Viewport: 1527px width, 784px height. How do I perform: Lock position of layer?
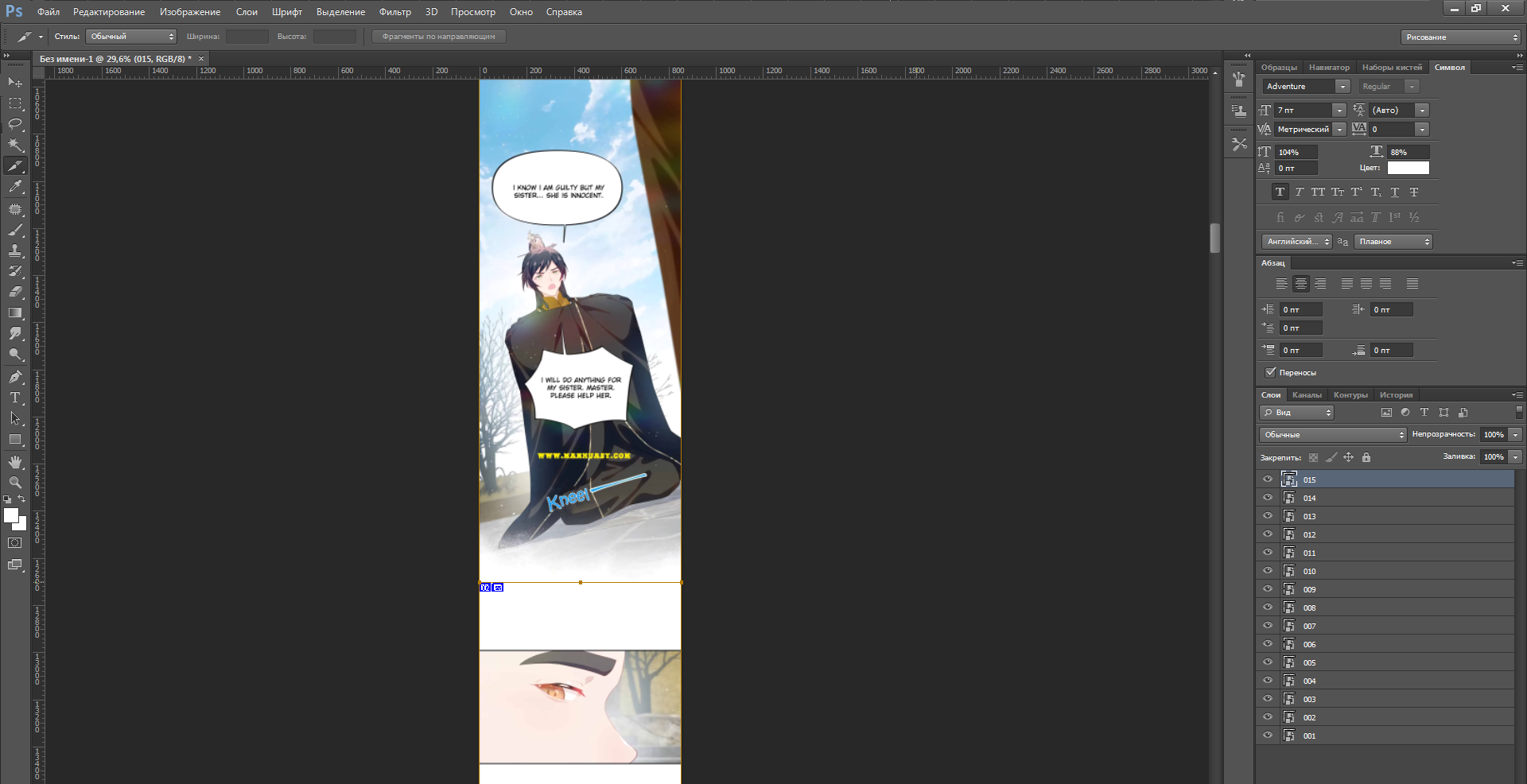(1349, 457)
